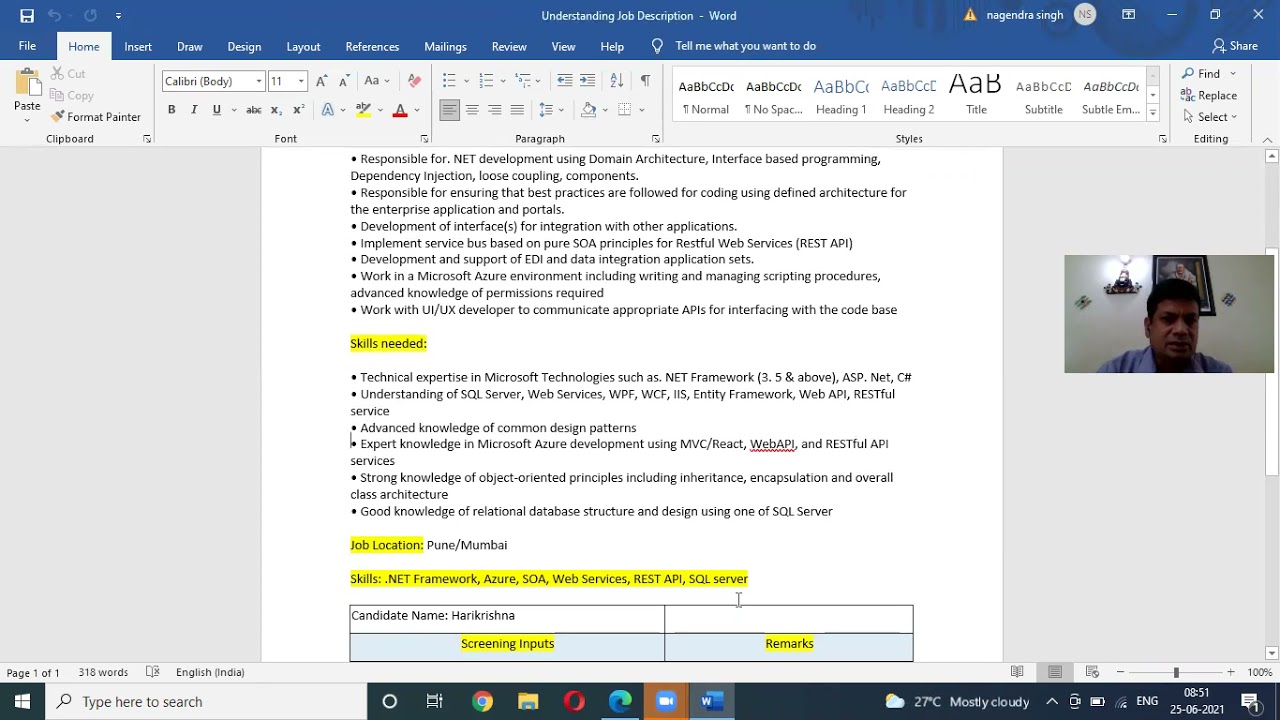Toggle Align Left paragraph alignment

(x=449, y=110)
